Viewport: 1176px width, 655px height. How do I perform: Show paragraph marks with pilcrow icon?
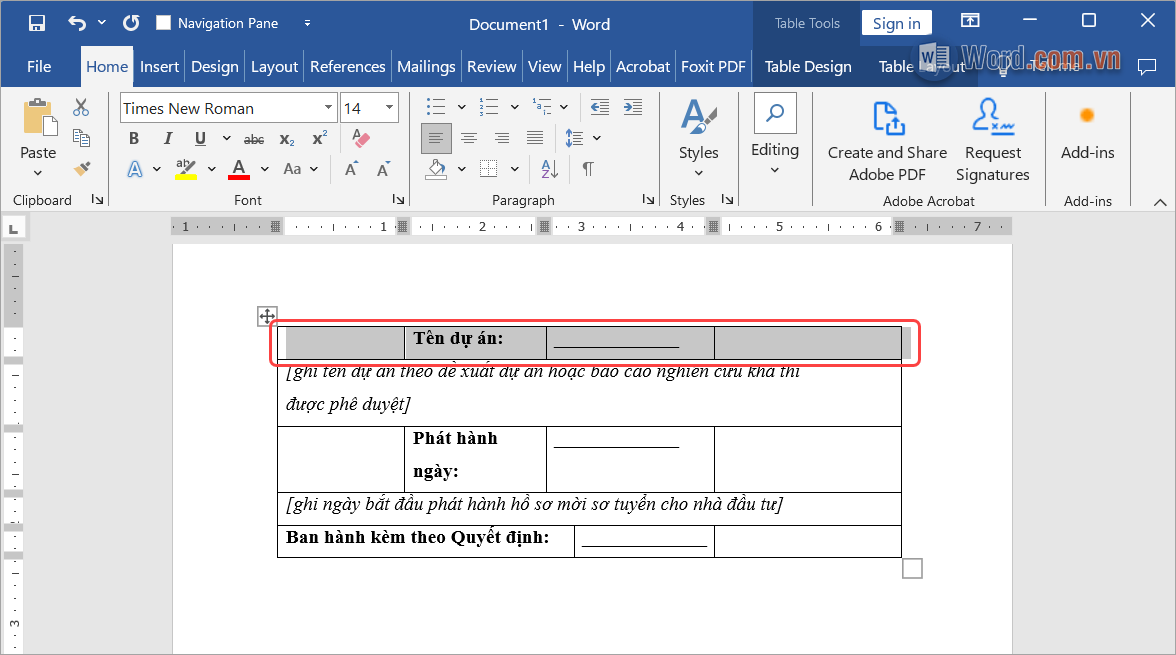pyautogui.click(x=588, y=169)
